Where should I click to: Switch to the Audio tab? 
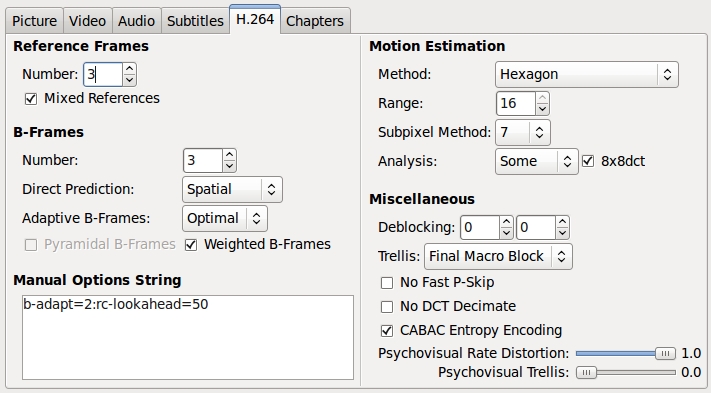pyautogui.click(x=136, y=21)
